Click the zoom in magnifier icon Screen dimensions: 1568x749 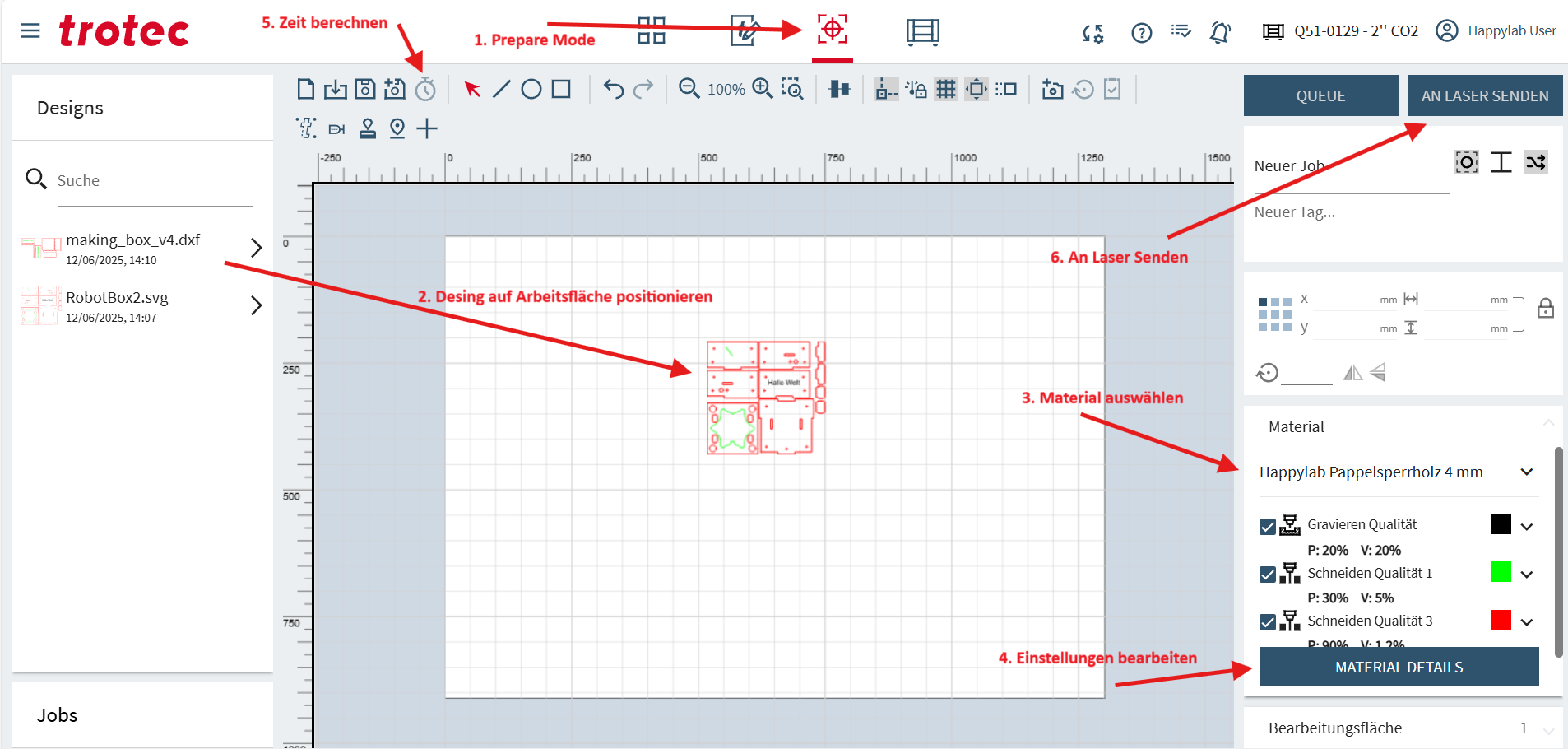(x=763, y=89)
